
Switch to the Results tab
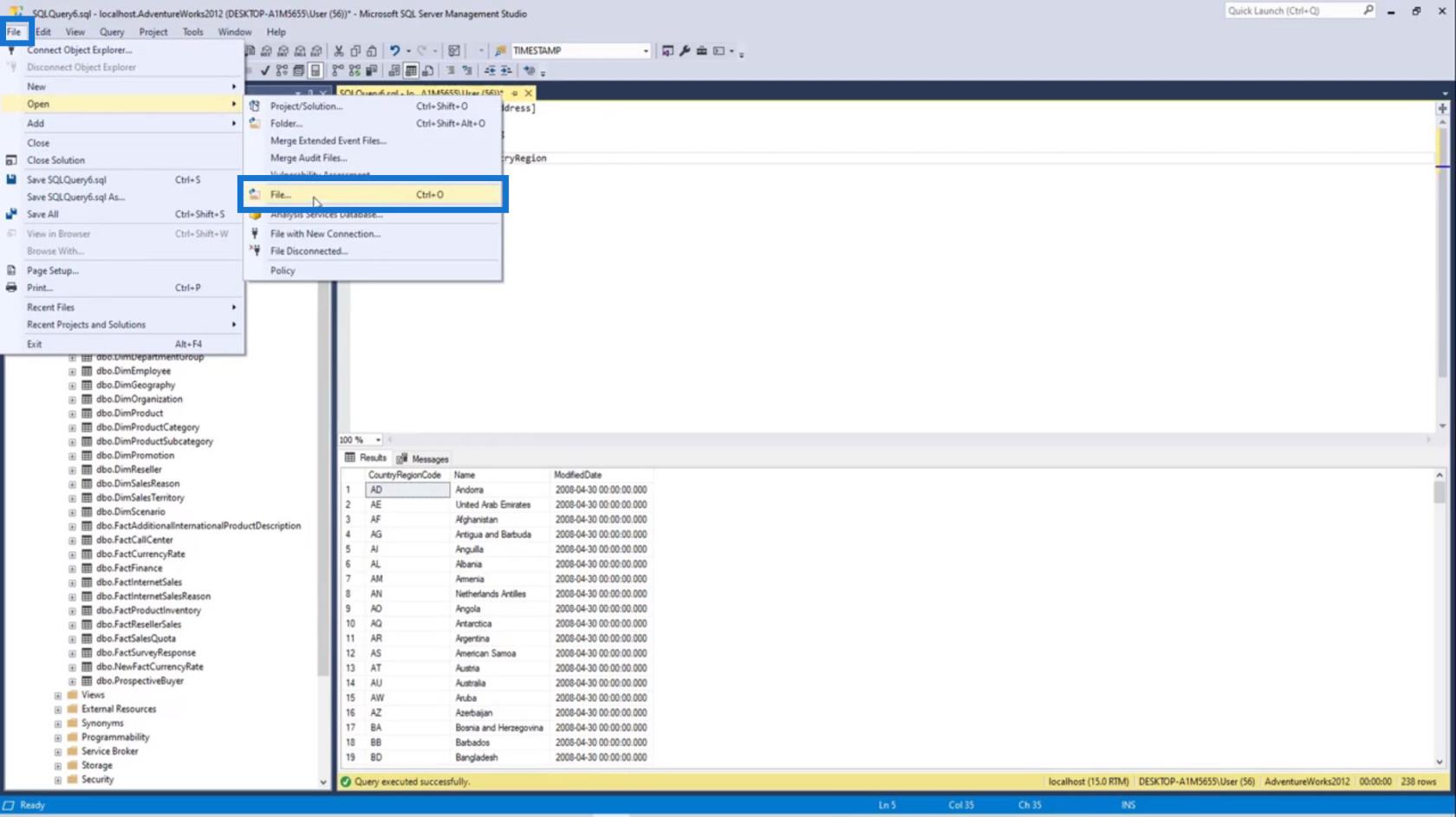click(366, 458)
